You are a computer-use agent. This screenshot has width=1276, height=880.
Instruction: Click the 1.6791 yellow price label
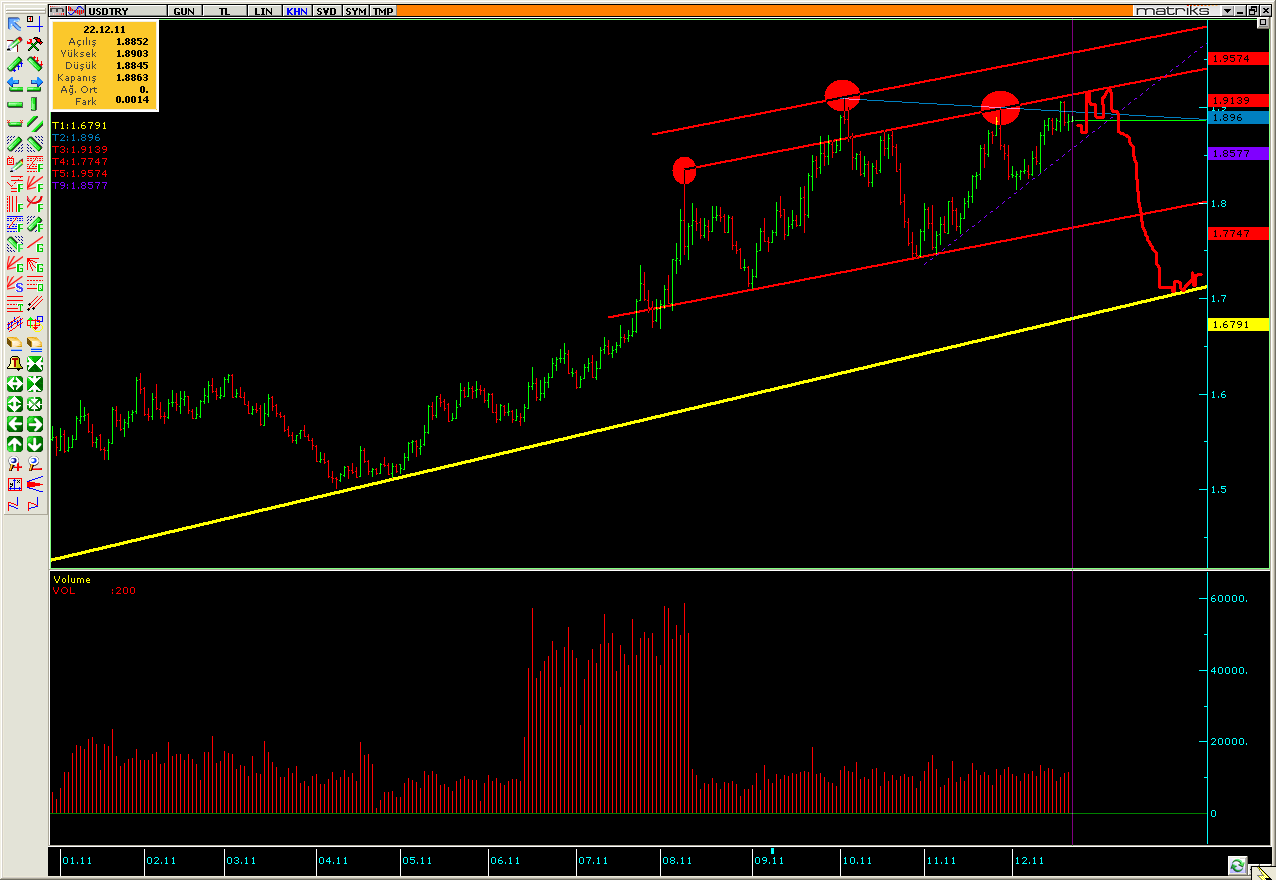tap(1238, 324)
